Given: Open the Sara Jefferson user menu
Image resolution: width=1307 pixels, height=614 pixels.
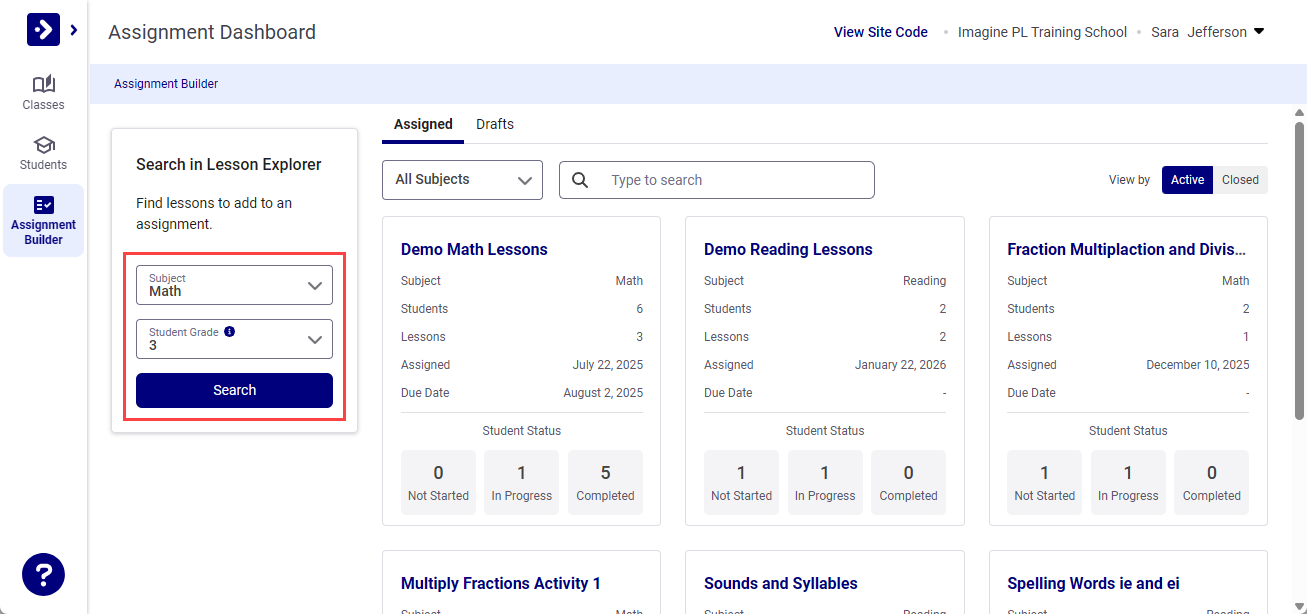Looking at the screenshot, I should pyautogui.click(x=1208, y=32).
